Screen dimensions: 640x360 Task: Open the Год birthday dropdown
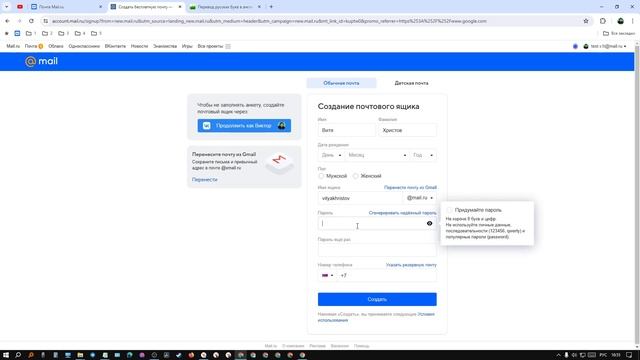[x=423, y=155]
